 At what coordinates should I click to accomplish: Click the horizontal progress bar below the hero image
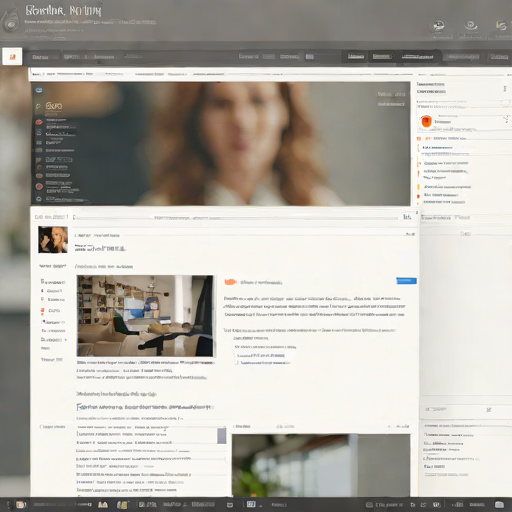[236, 218]
